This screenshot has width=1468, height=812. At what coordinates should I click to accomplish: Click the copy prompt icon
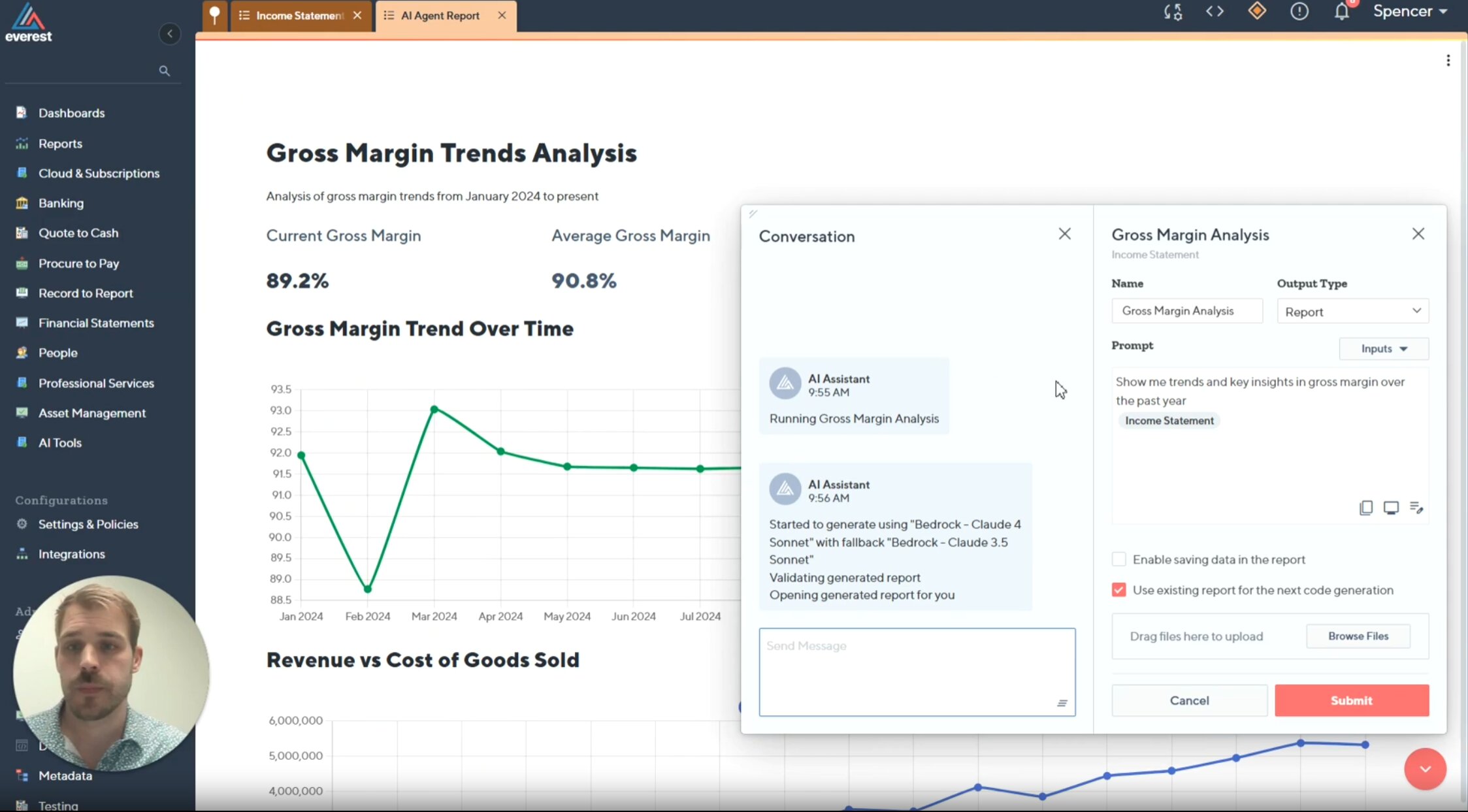pyautogui.click(x=1365, y=508)
